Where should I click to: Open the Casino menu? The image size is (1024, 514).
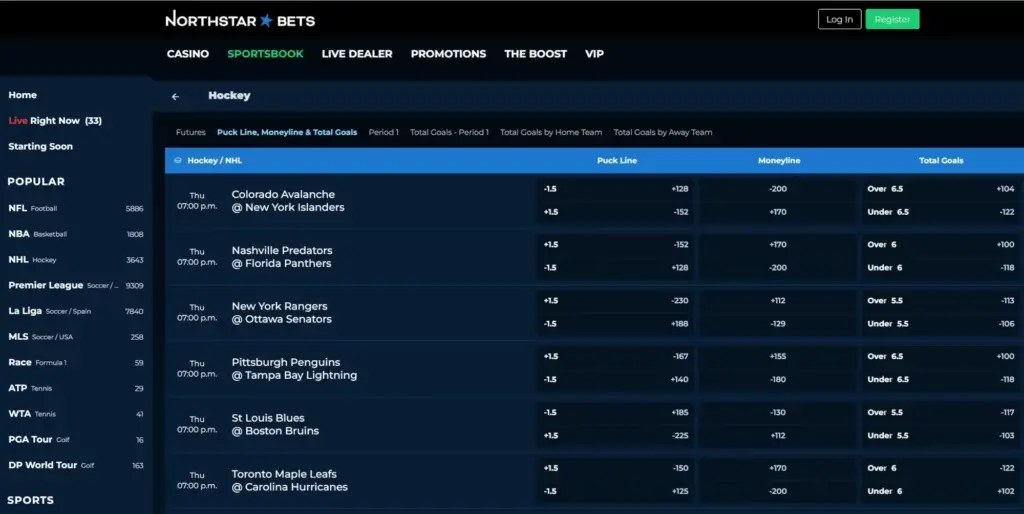pyautogui.click(x=187, y=54)
